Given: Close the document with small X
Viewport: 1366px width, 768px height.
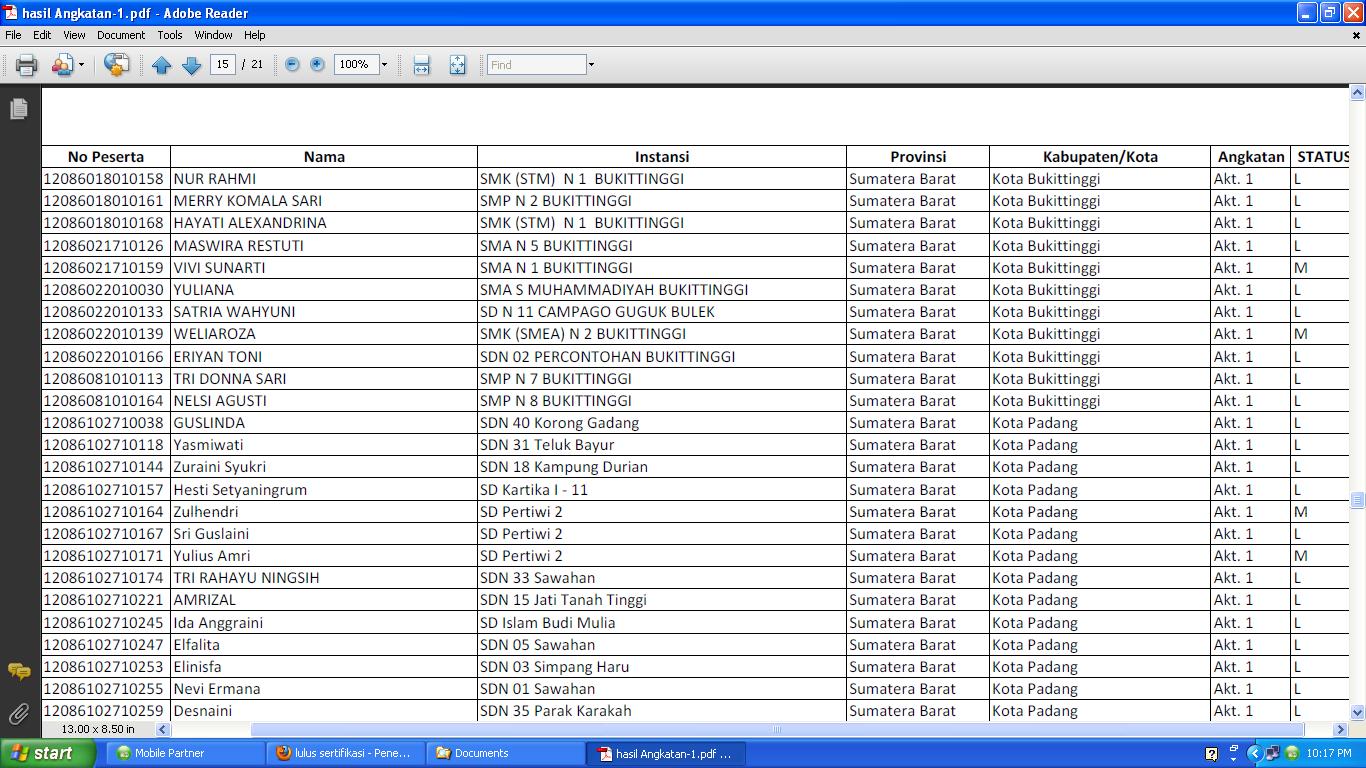Looking at the screenshot, I should coord(1357,35).
